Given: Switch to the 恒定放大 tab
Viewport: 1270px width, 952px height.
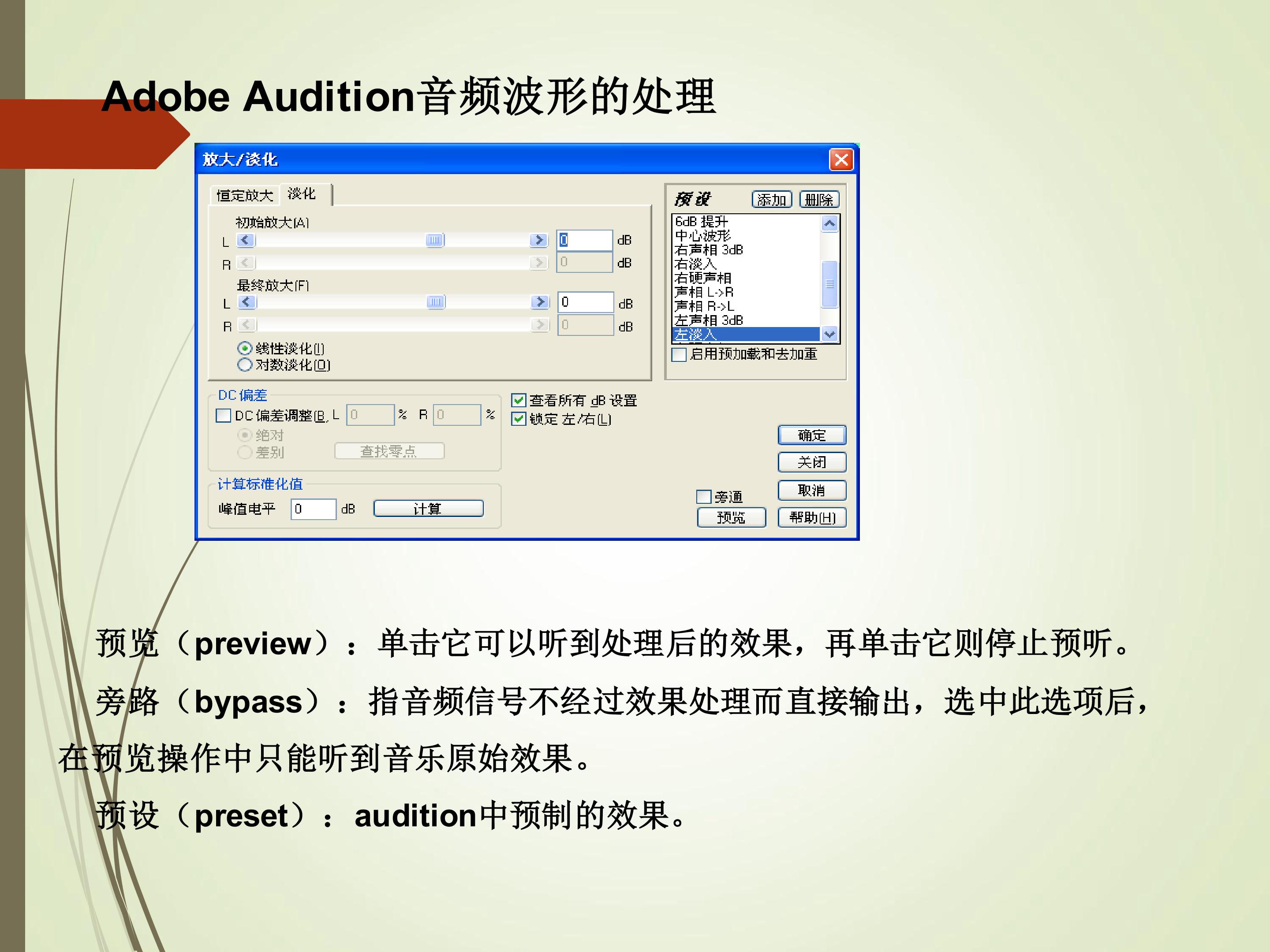Looking at the screenshot, I should tap(245, 195).
